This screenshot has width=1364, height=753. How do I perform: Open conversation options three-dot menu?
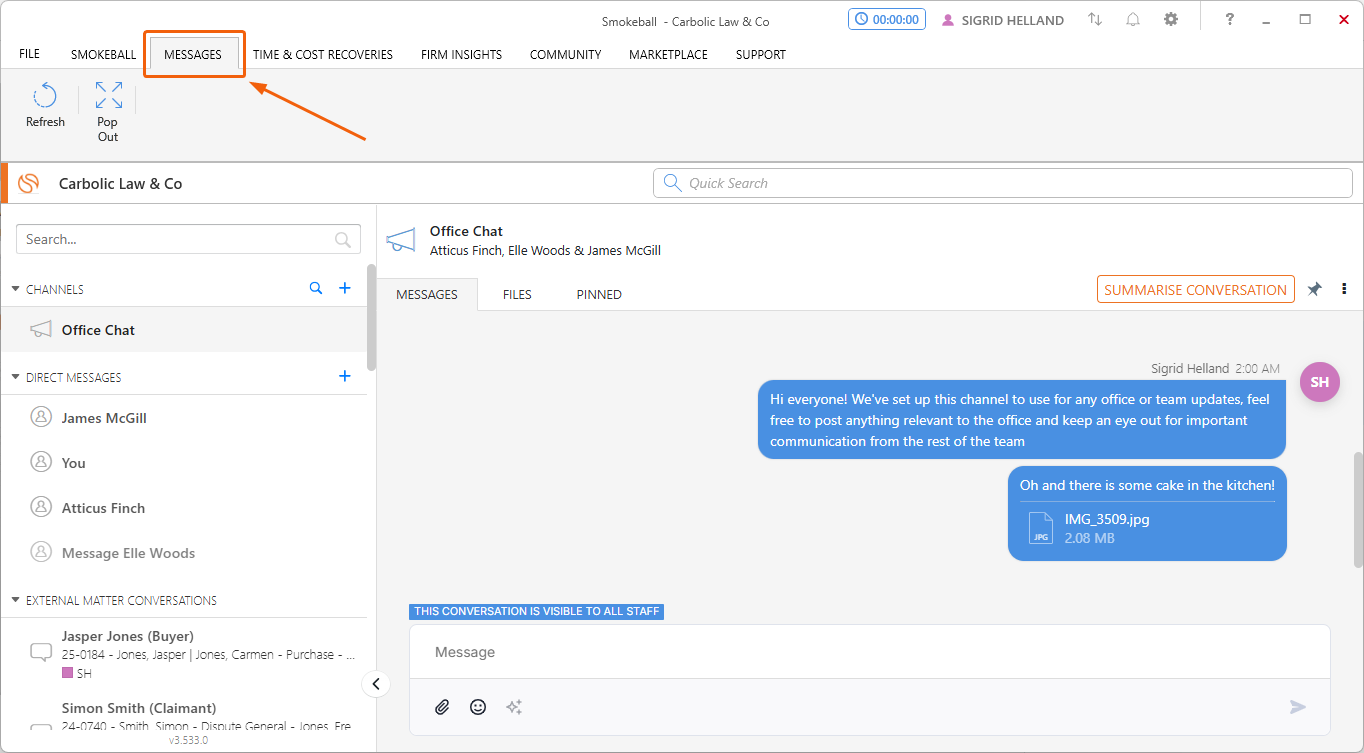pyautogui.click(x=1344, y=289)
